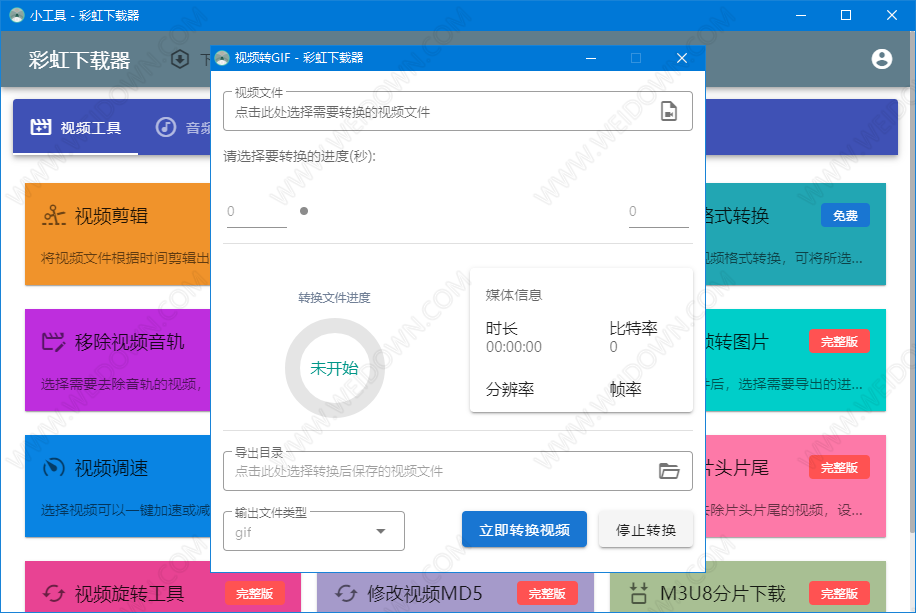Select the 视频工具 tab

point(76,127)
